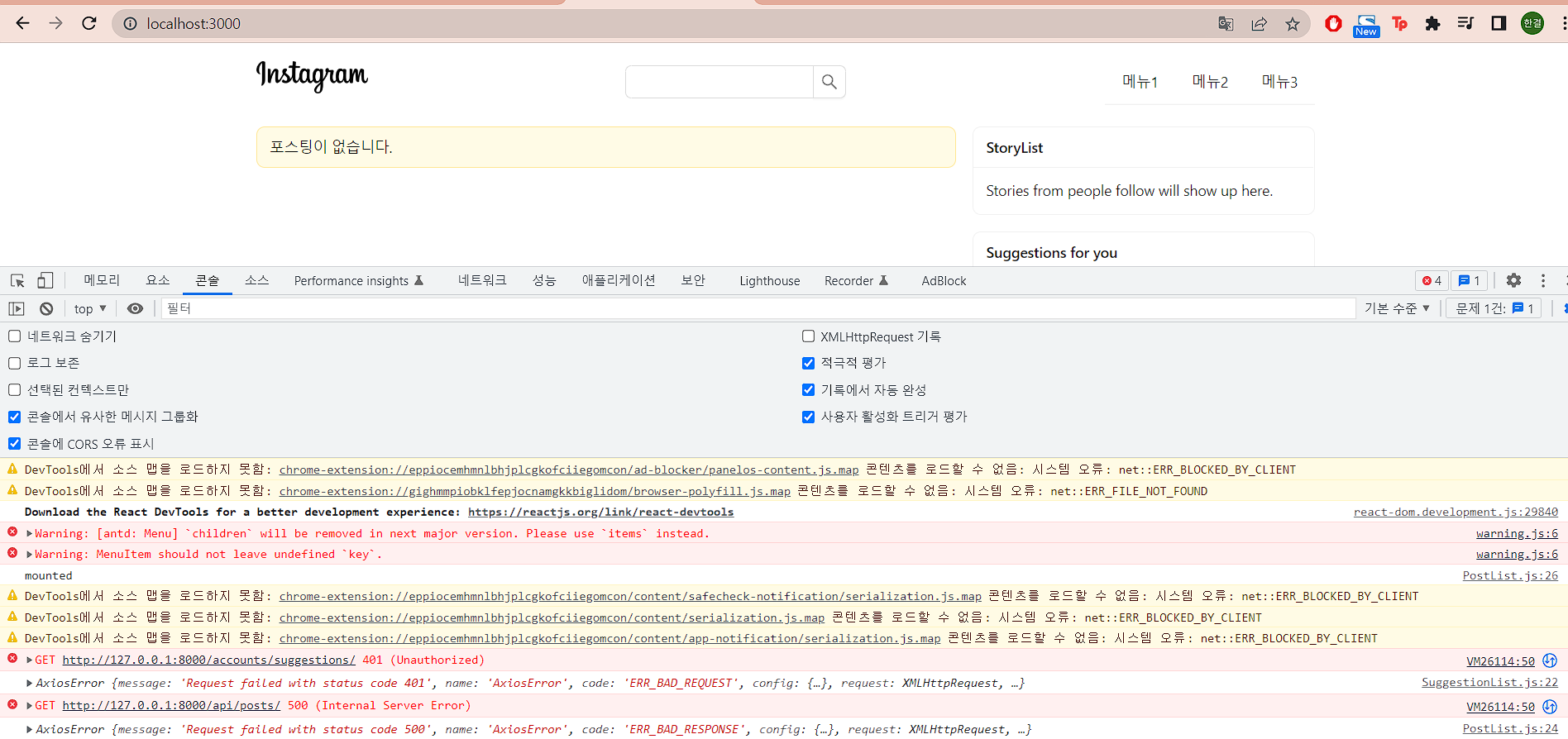Expand the AxiosError status code 401 object

(30, 683)
